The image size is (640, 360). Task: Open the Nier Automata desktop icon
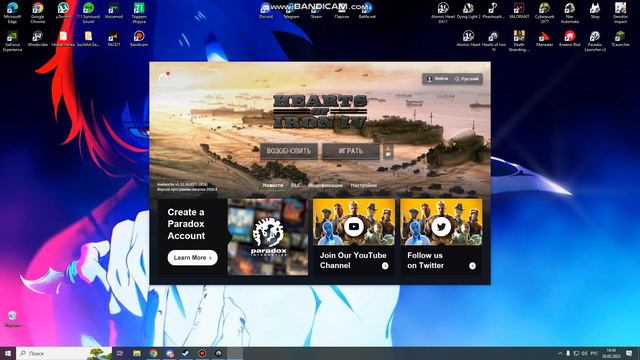(569, 12)
